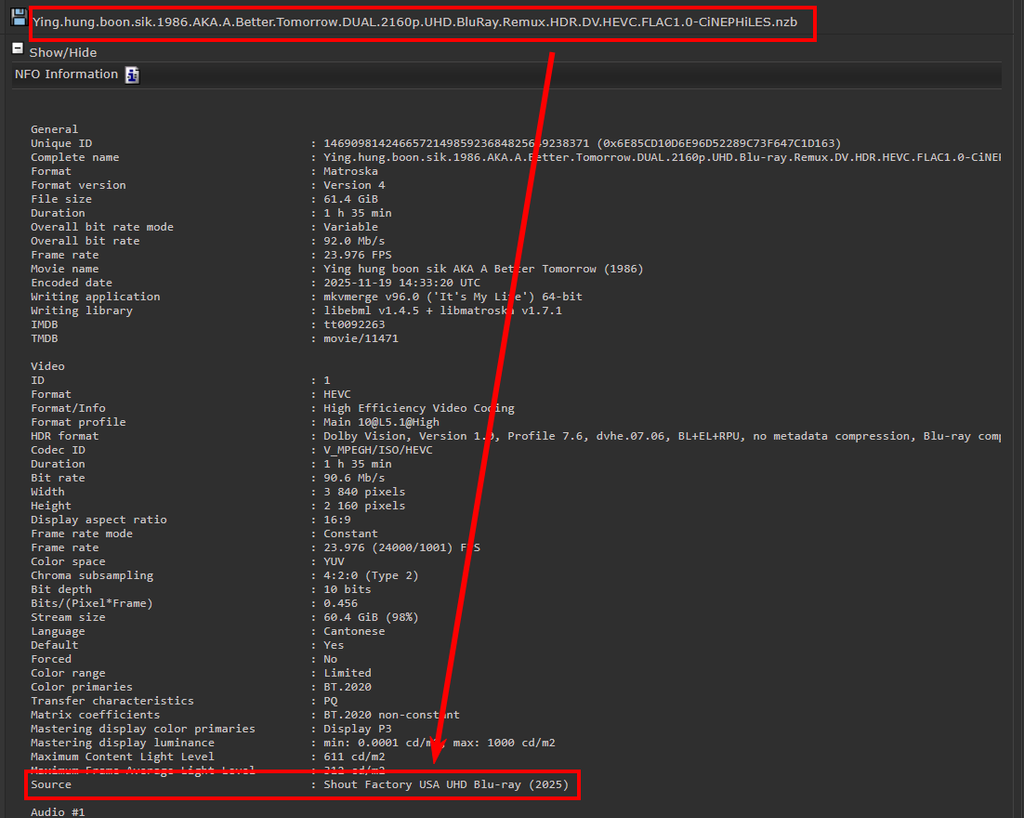Select the TMDB movie/11471 value

pyautogui.click(x=360, y=339)
